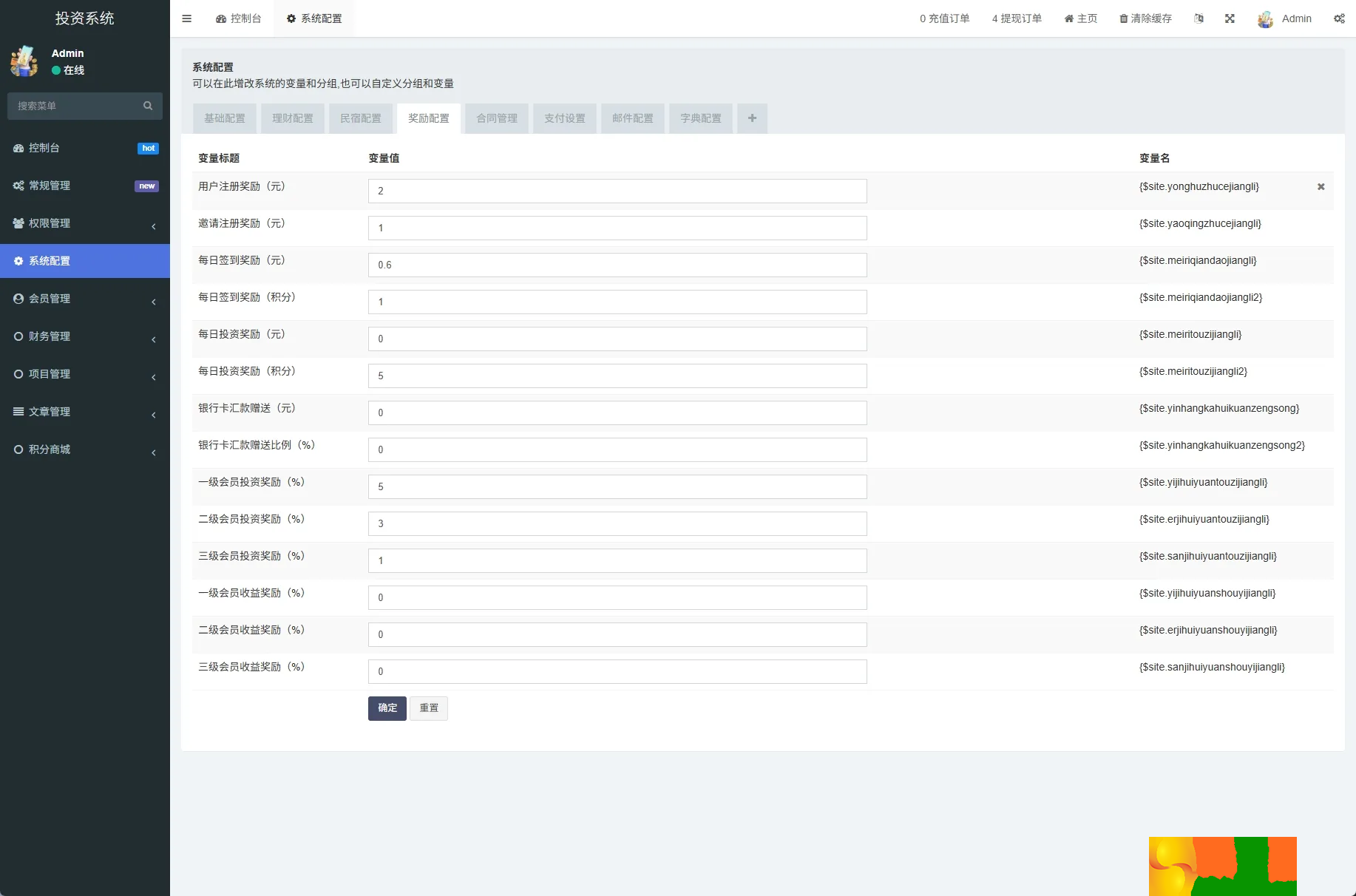Image resolution: width=1356 pixels, height=896 pixels.
Task: Click the hot badge next to 控制台
Action: pos(149,149)
